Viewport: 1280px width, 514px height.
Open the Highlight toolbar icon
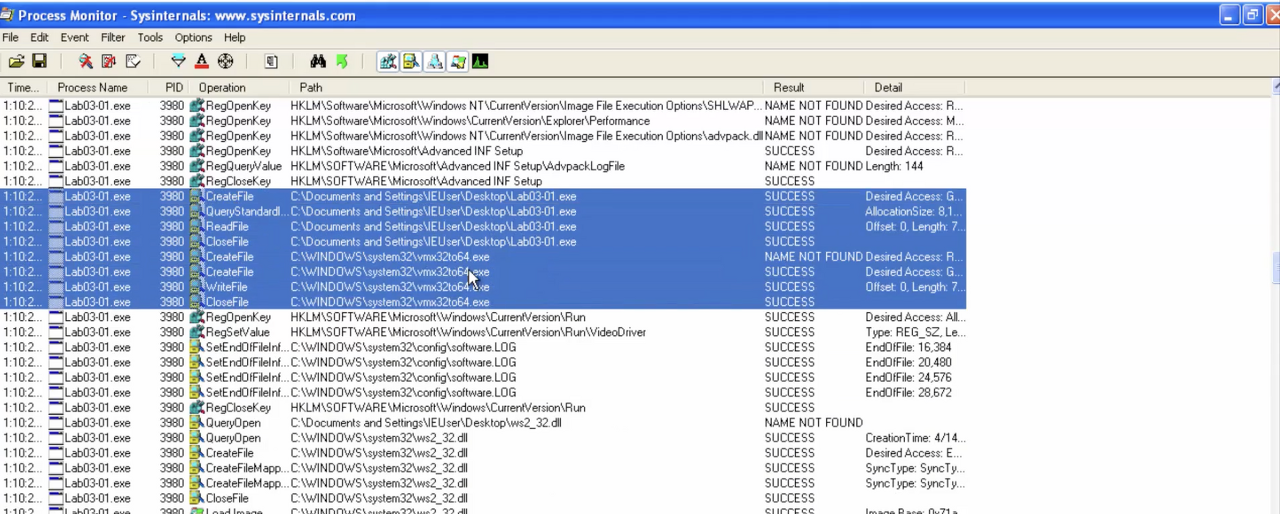point(201,61)
